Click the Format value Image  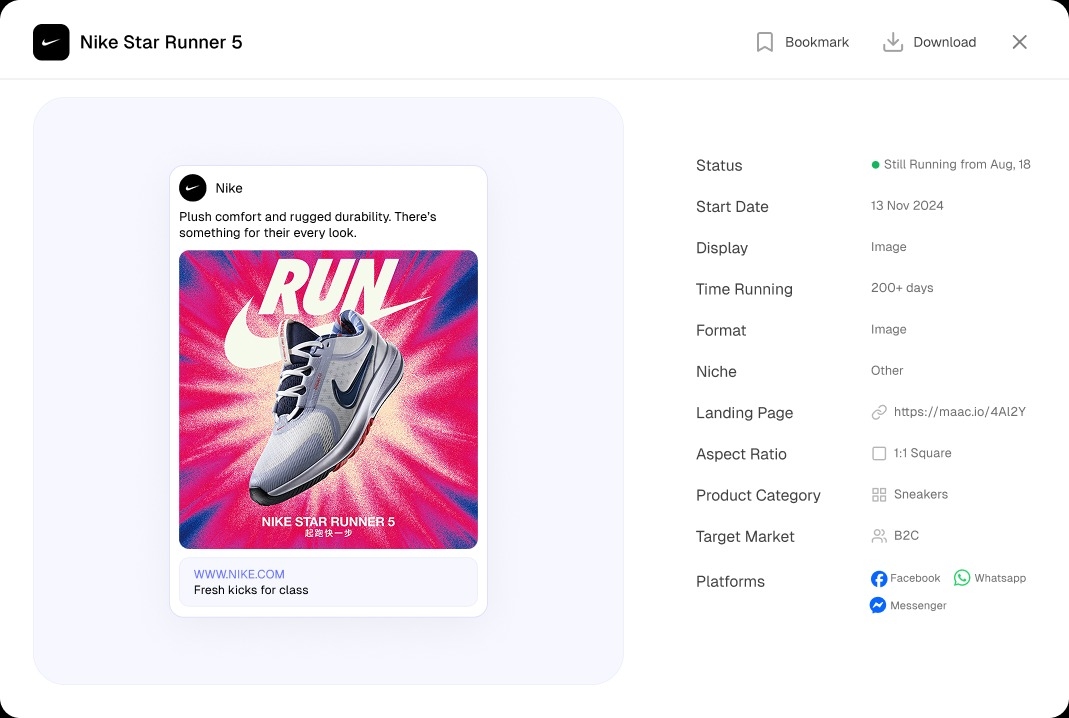coord(888,329)
